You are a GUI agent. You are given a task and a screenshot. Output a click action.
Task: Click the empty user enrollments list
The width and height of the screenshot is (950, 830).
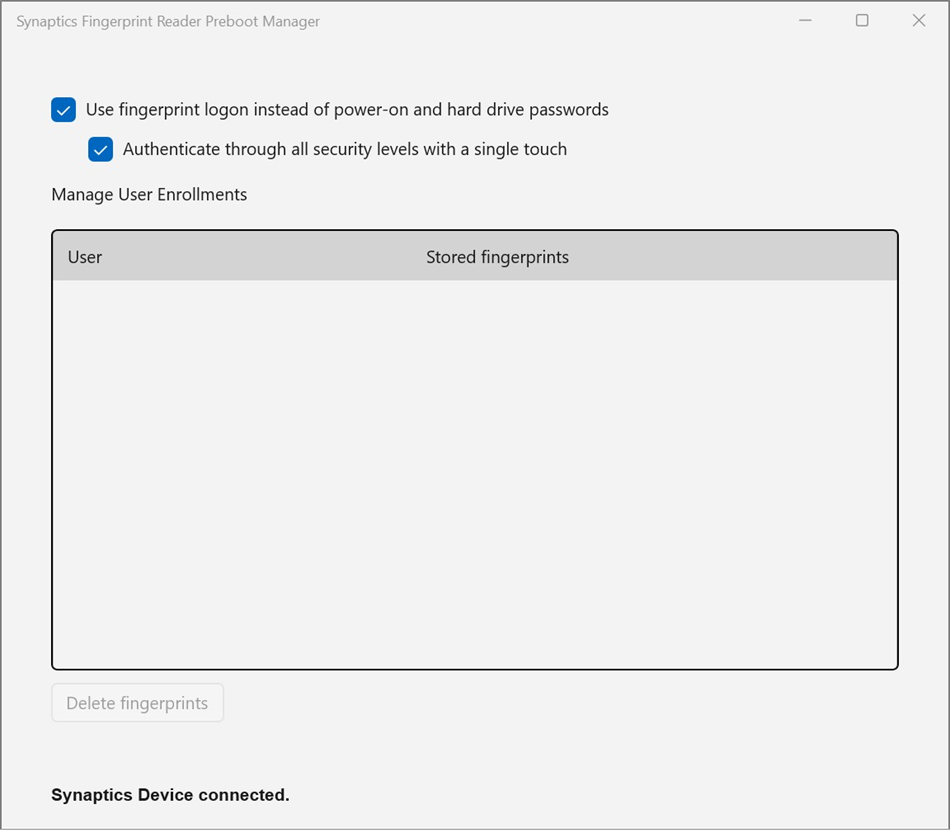475,474
